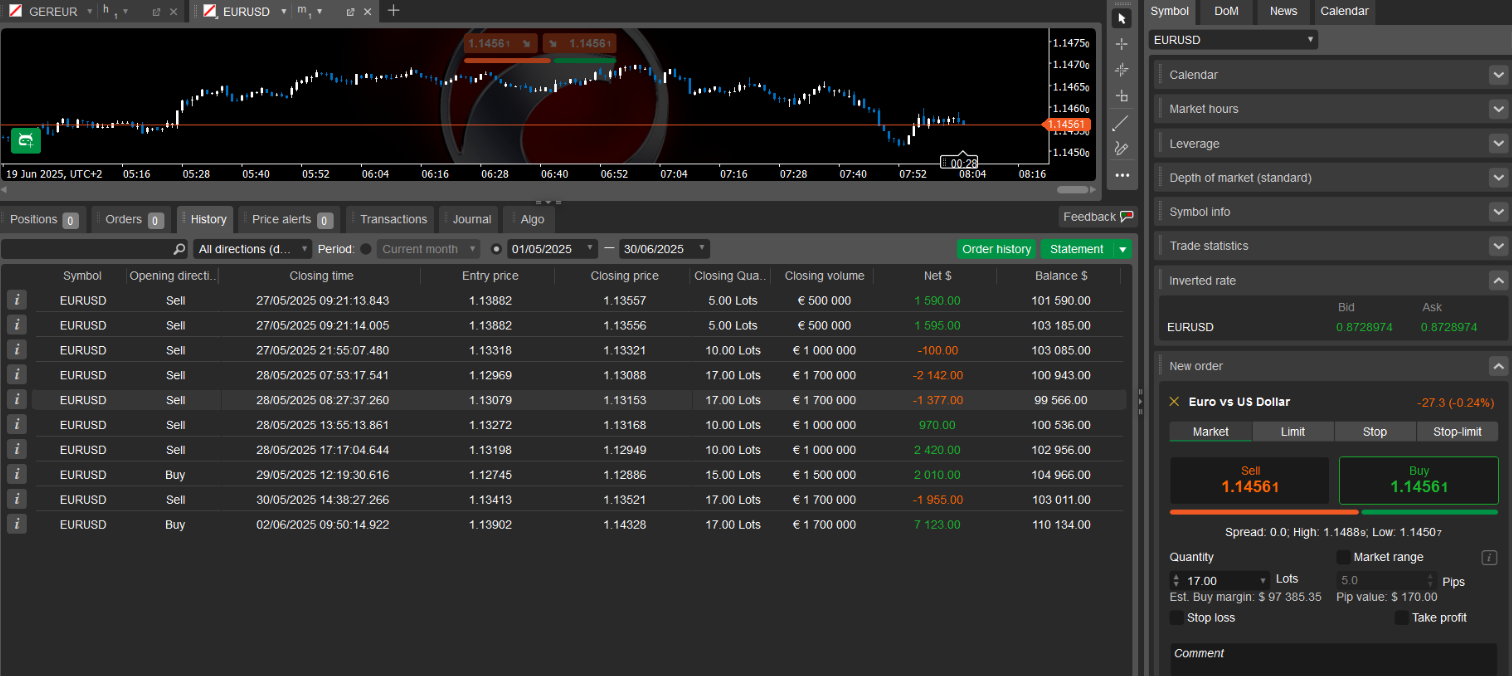The height and width of the screenshot is (676, 1512).
Task: Click the Order history button
Action: [x=996, y=249]
